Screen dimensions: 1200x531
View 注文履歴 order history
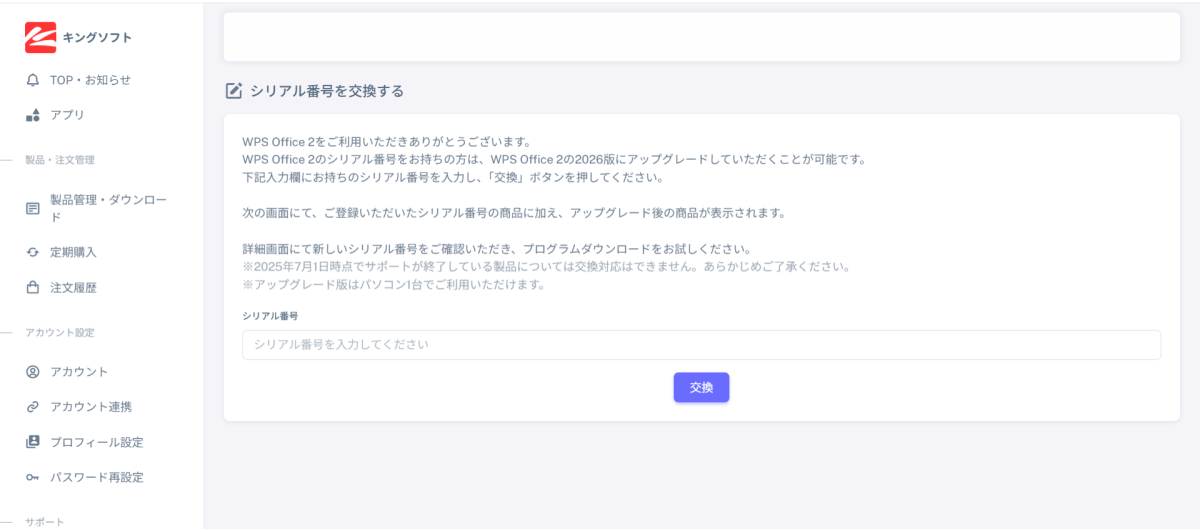click(73, 287)
